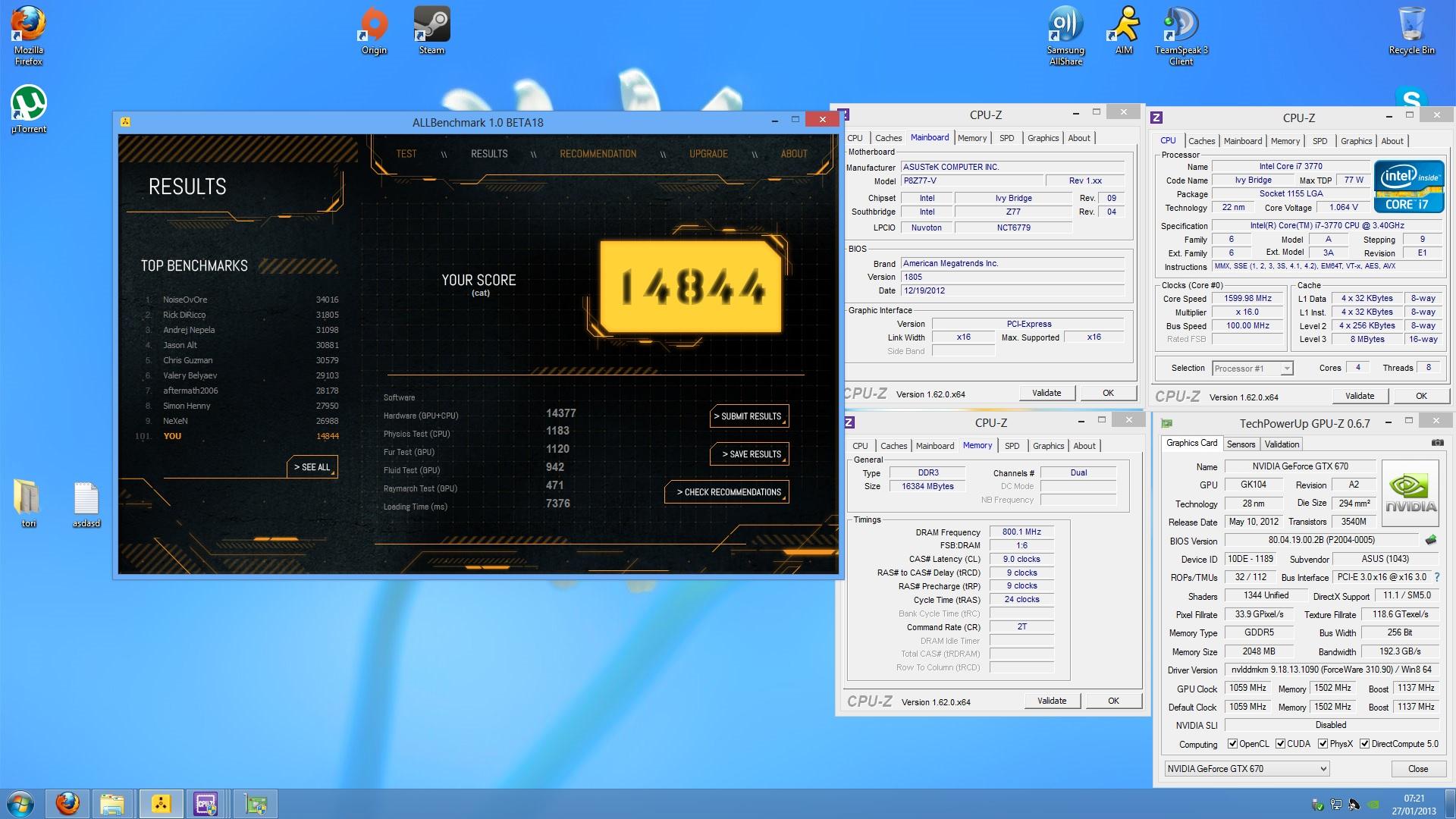Open the µTorrent desktop shortcut
Viewport: 1456px width, 819px height.
[x=29, y=110]
